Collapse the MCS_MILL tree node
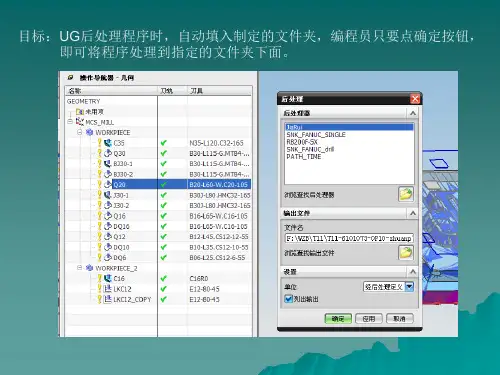This screenshot has height=375, width=500. coord(70,122)
